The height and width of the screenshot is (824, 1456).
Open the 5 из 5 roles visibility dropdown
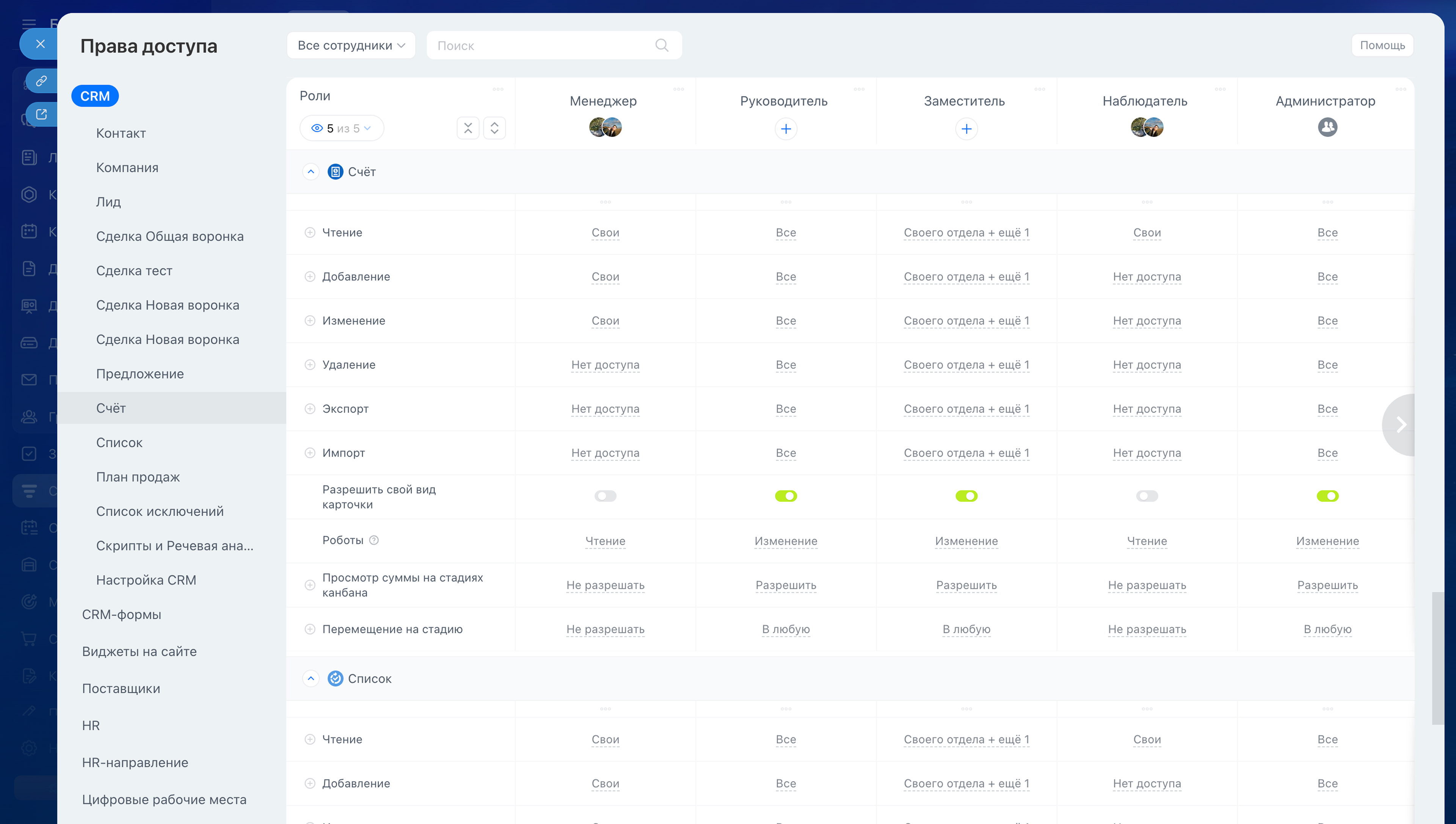[342, 129]
